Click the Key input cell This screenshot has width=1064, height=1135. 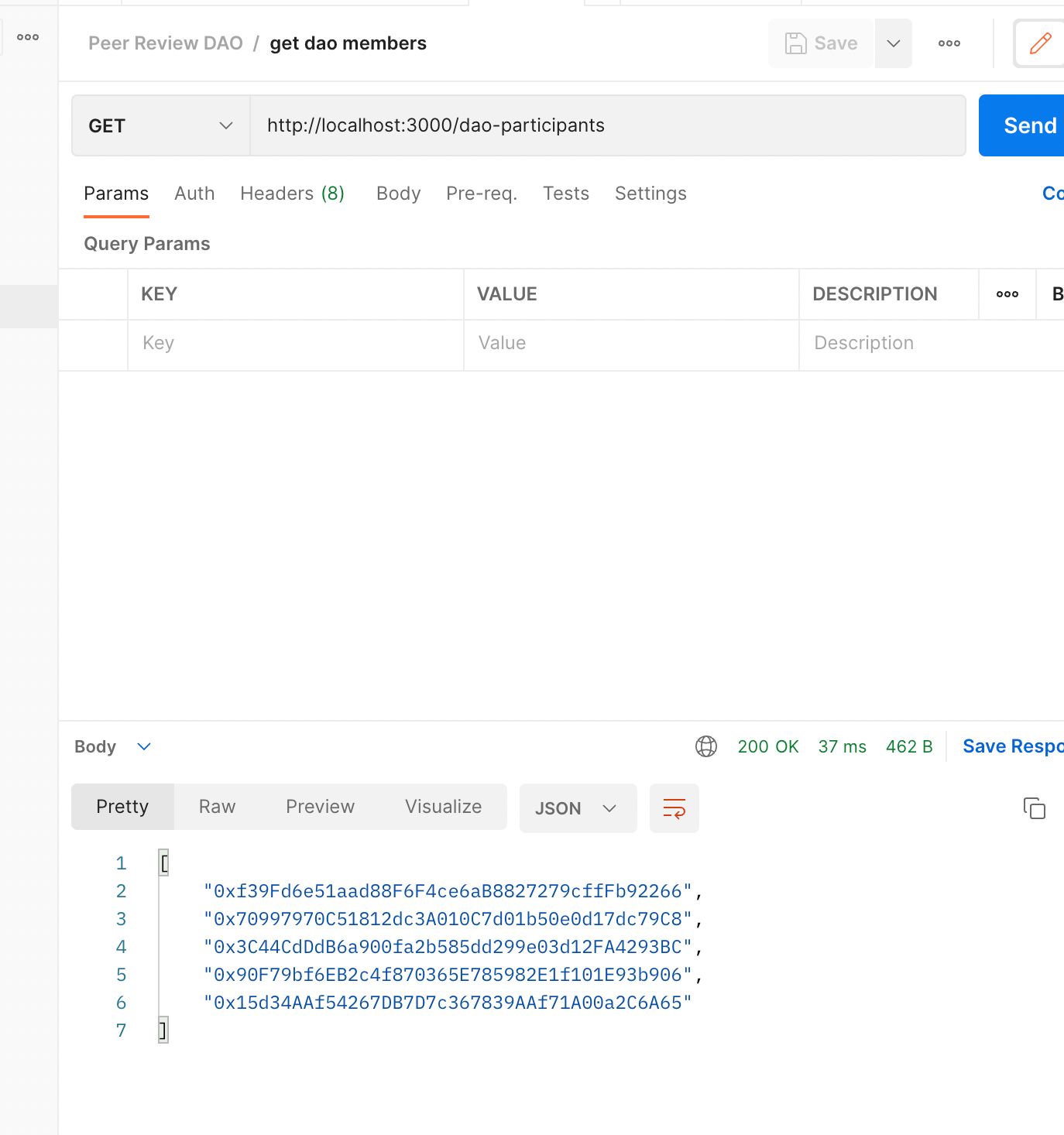coord(296,343)
